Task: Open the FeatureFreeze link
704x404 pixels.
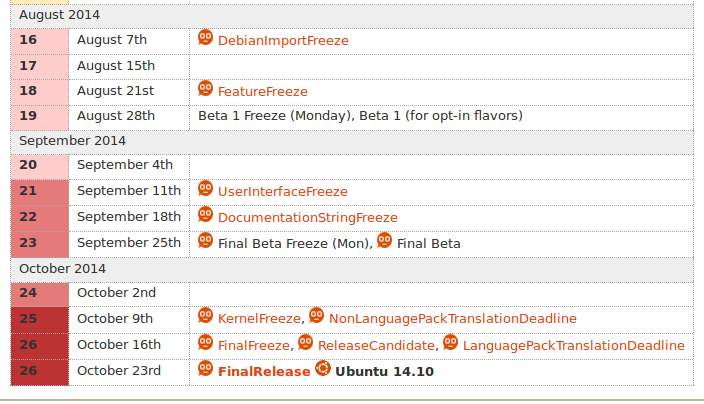Action: (262, 92)
